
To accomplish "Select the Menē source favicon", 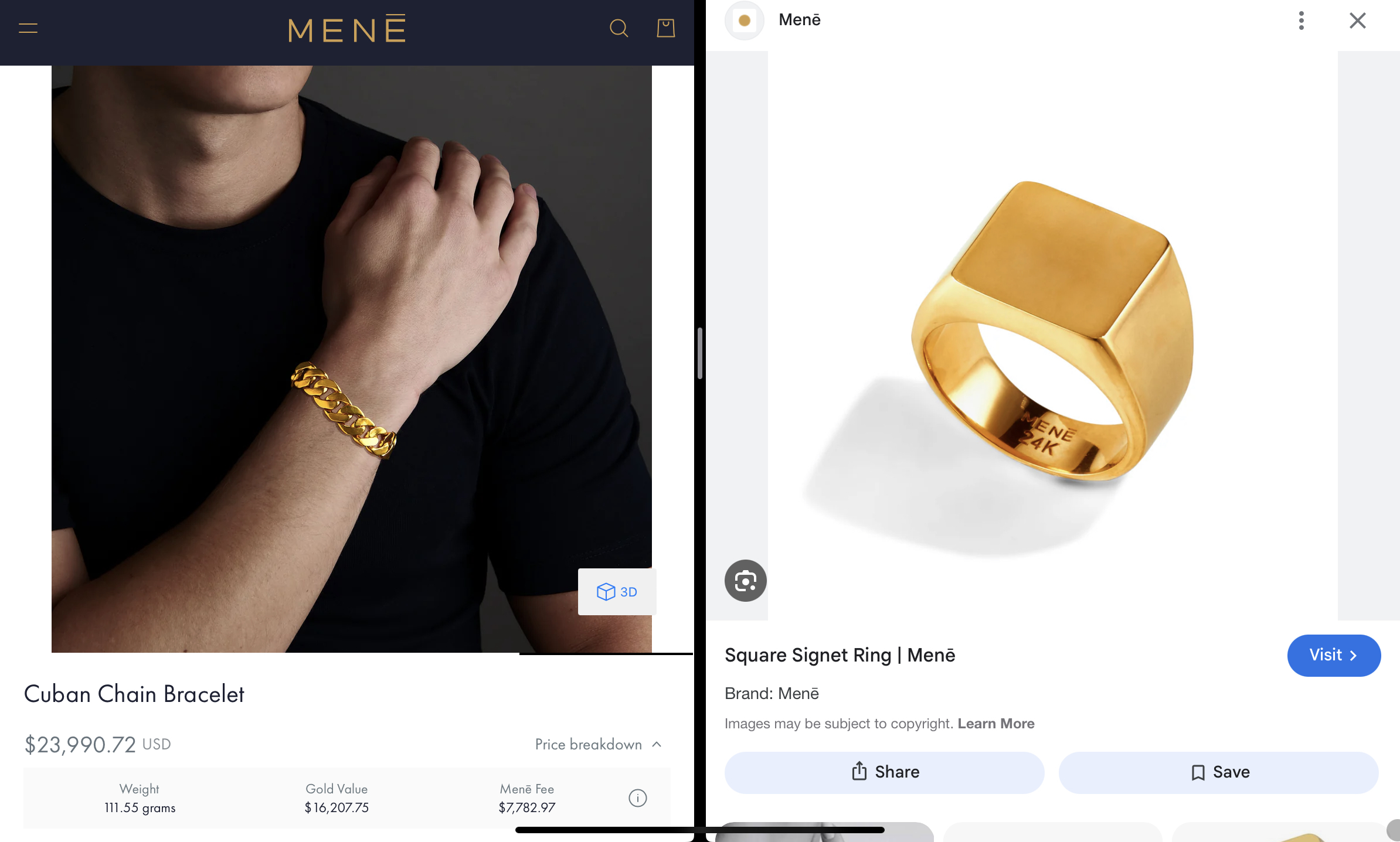I will [x=745, y=21].
